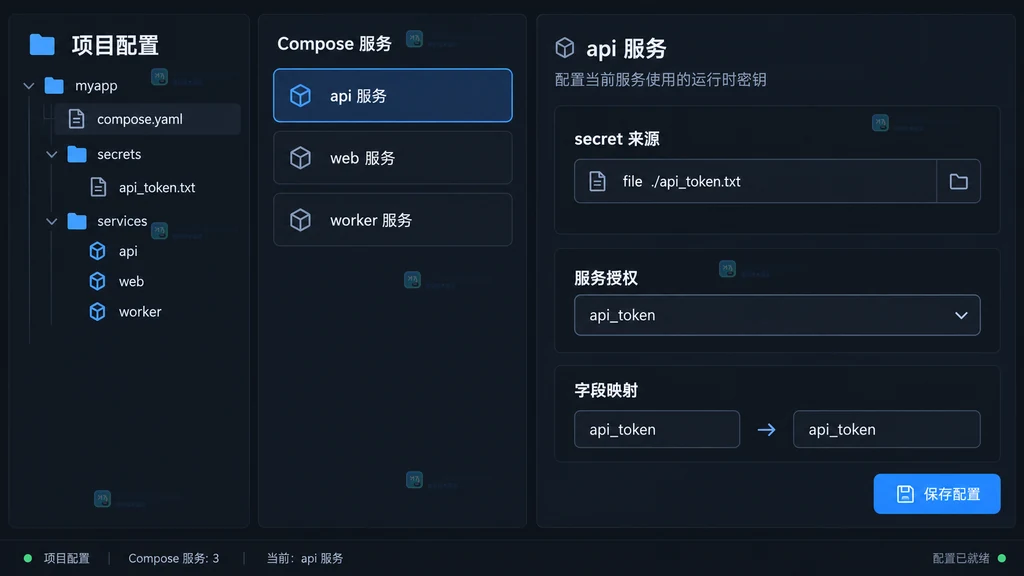Image resolution: width=1024 pixels, height=576 pixels.
Task: Click the cube icon on worker 服务 card
Action: [x=300, y=219]
